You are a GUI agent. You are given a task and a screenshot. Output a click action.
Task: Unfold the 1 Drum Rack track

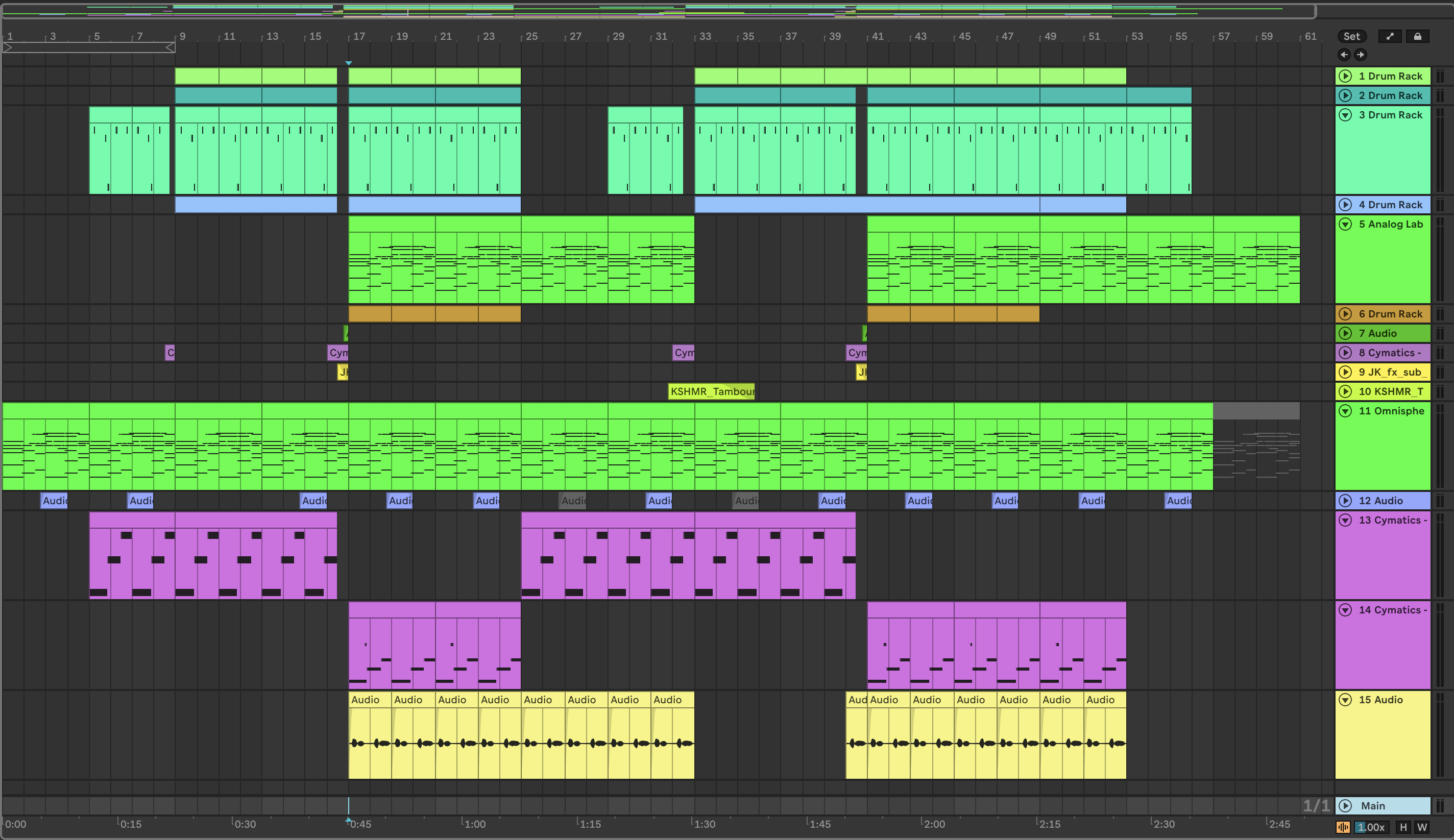tap(1345, 76)
